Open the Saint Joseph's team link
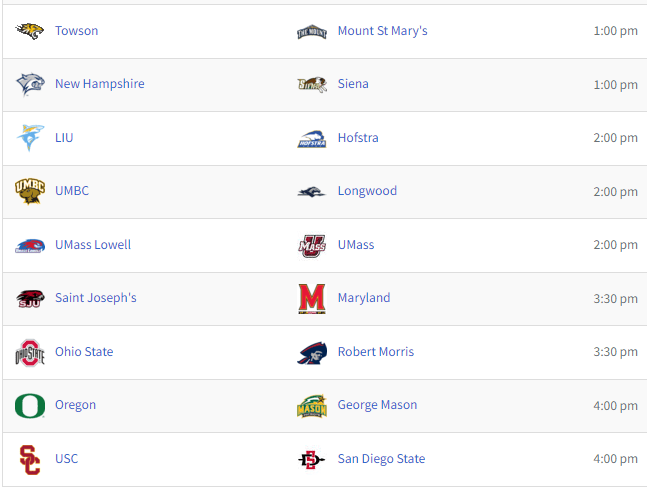This screenshot has width=647, height=491. click(96, 297)
